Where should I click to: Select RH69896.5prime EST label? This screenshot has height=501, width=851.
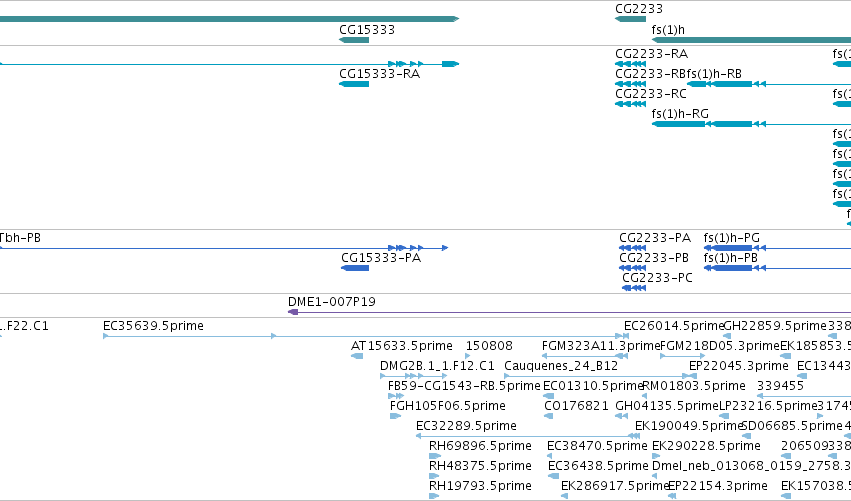pos(480,446)
